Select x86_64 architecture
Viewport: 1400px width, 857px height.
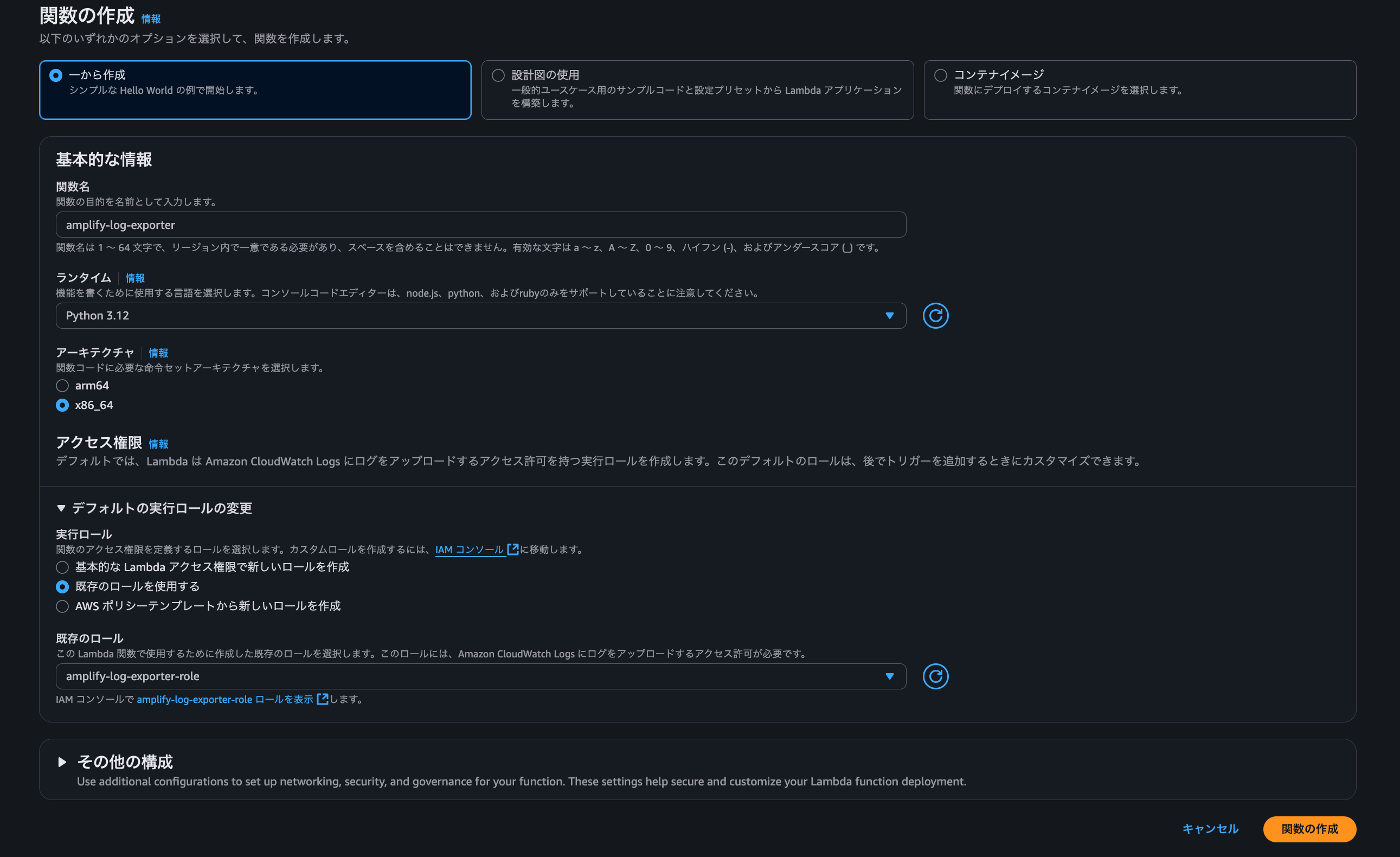click(62, 405)
